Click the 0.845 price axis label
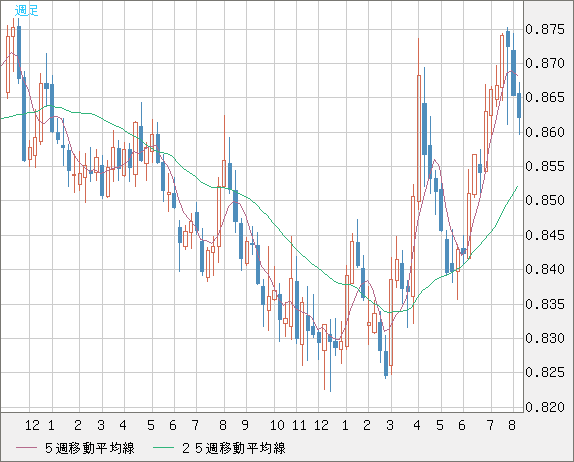Viewport: 574px width, 462px height. pos(545,235)
